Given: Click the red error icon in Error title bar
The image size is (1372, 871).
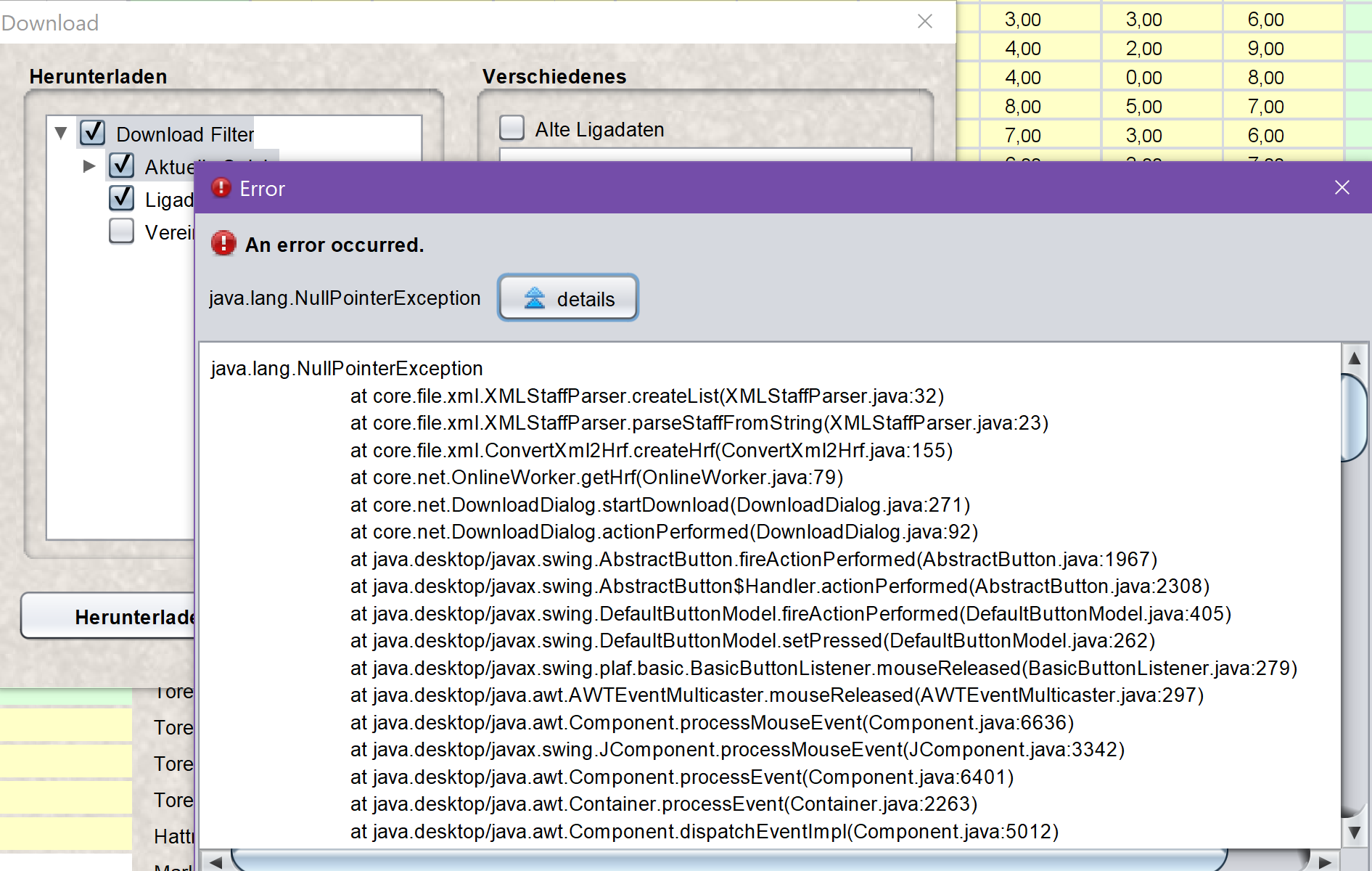Looking at the screenshot, I should (x=221, y=188).
